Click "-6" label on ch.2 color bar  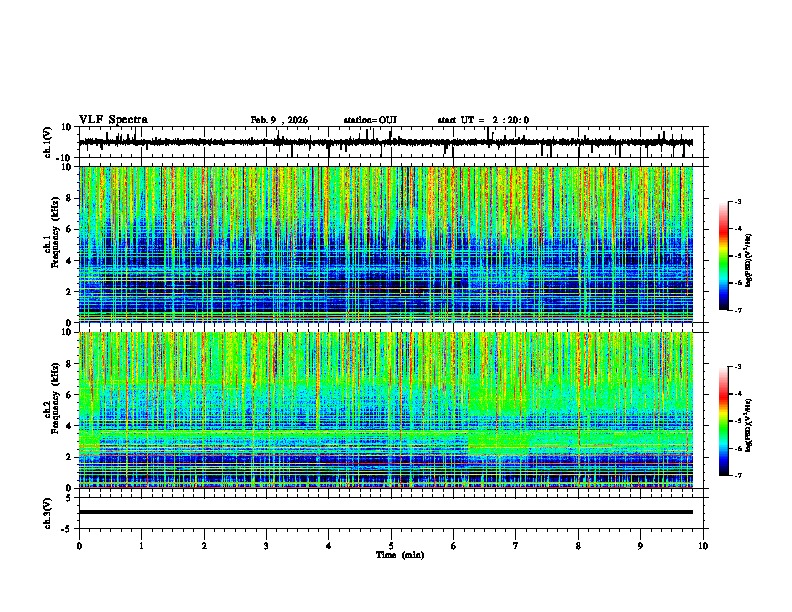(738, 448)
